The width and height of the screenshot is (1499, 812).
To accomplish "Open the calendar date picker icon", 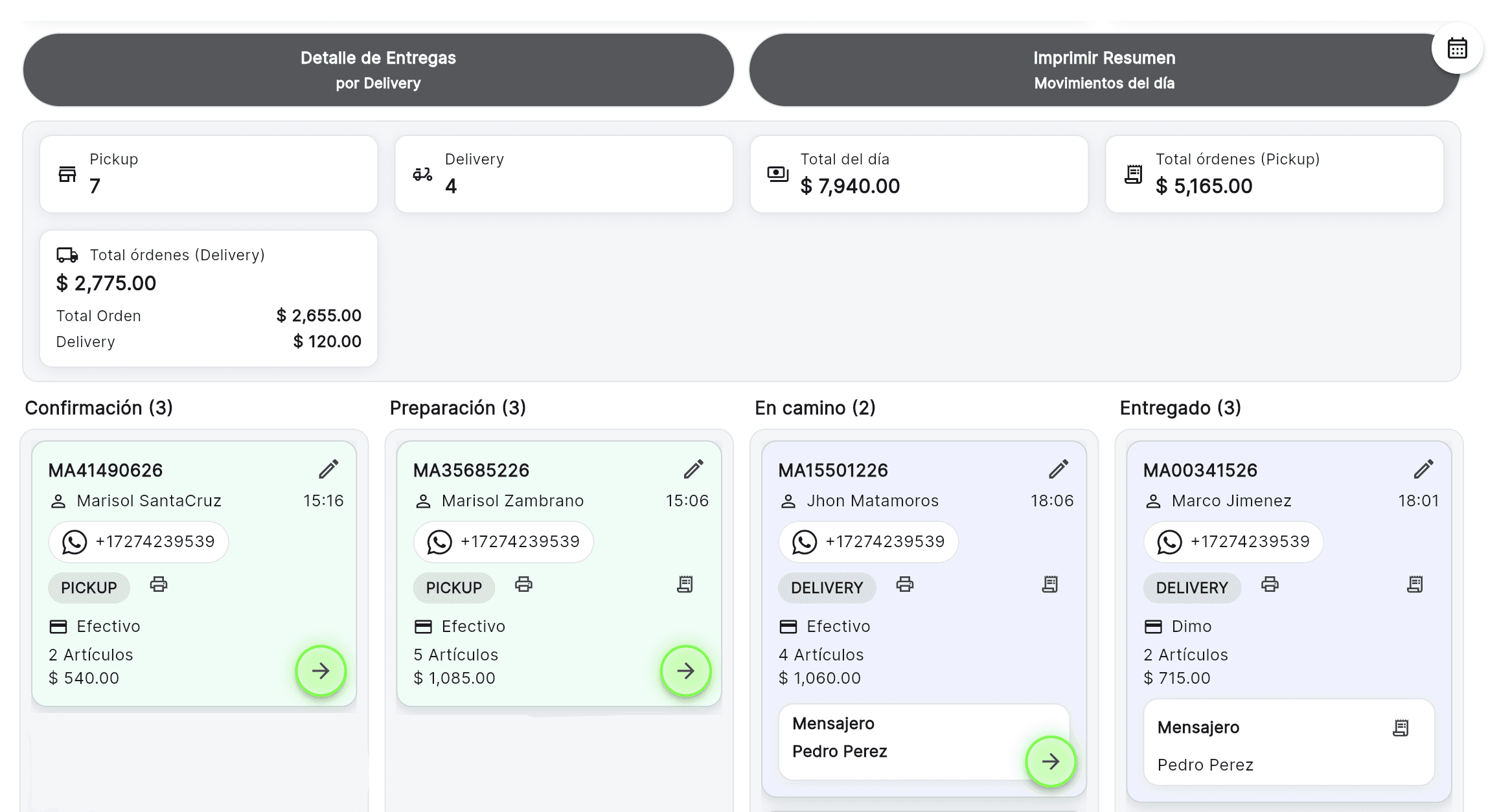I will (x=1457, y=49).
